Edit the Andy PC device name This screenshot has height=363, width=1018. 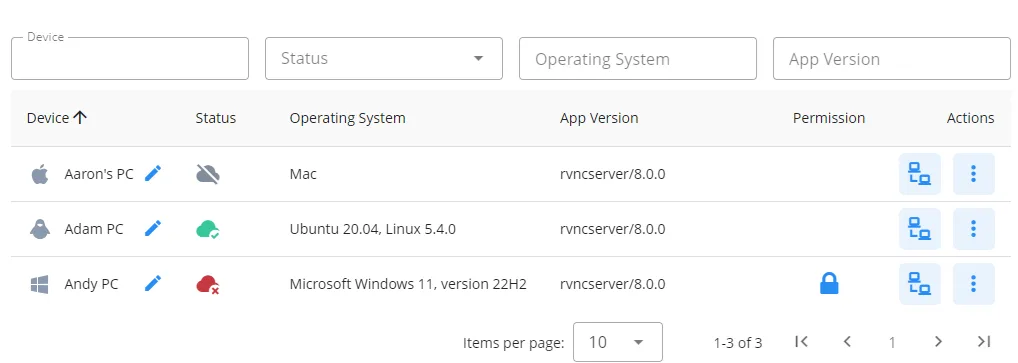[x=153, y=284]
